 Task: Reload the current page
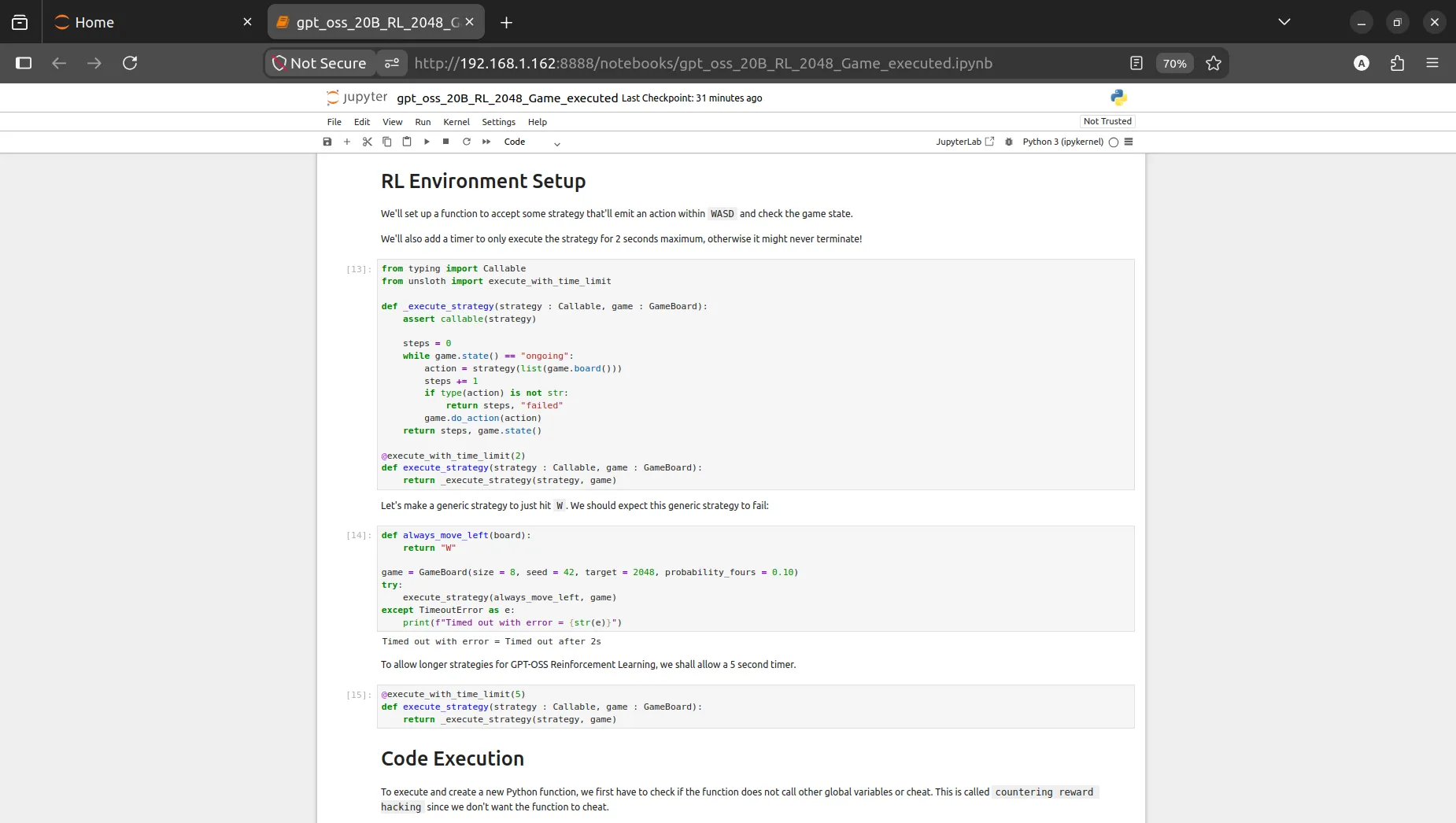pyautogui.click(x=130, y=63)
